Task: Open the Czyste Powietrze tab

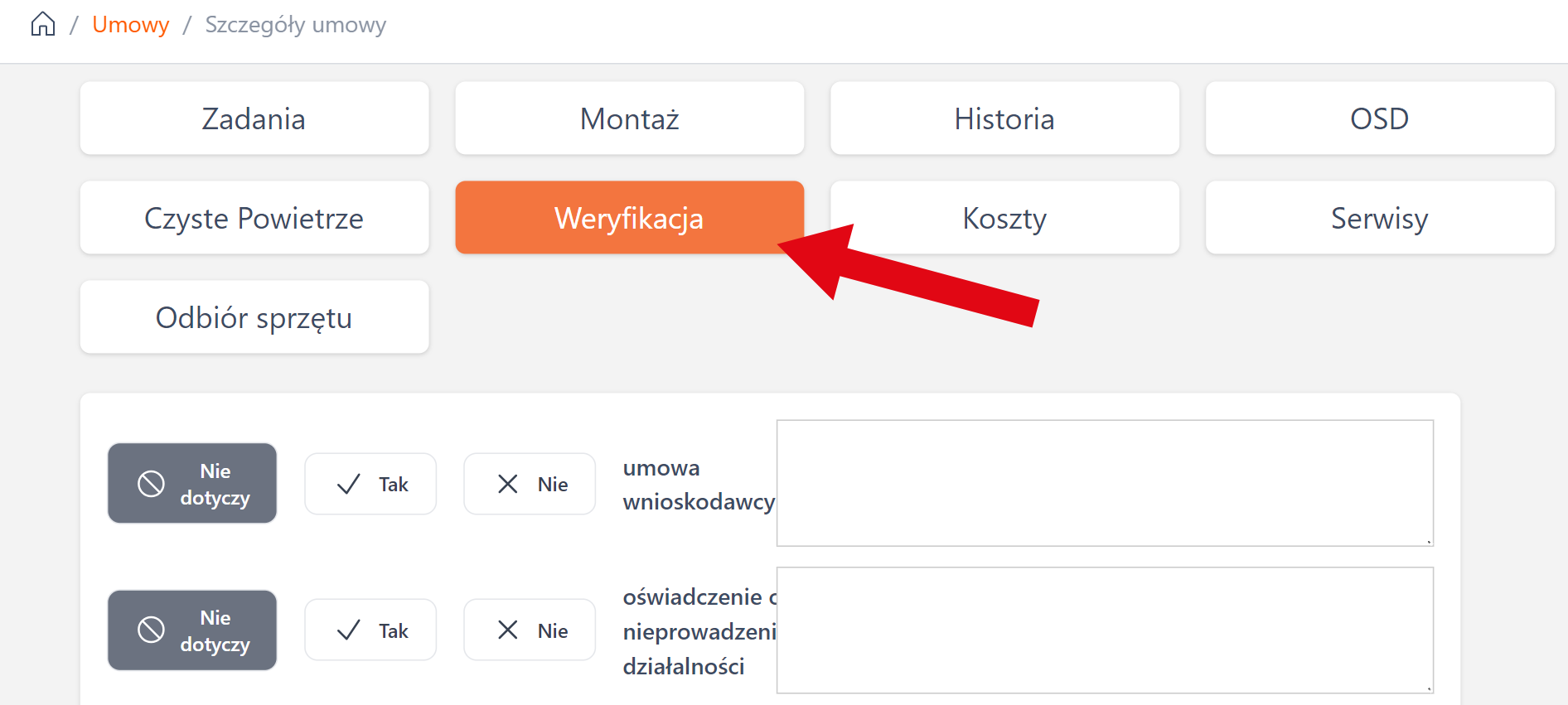Action: click(x=254, y=218)
